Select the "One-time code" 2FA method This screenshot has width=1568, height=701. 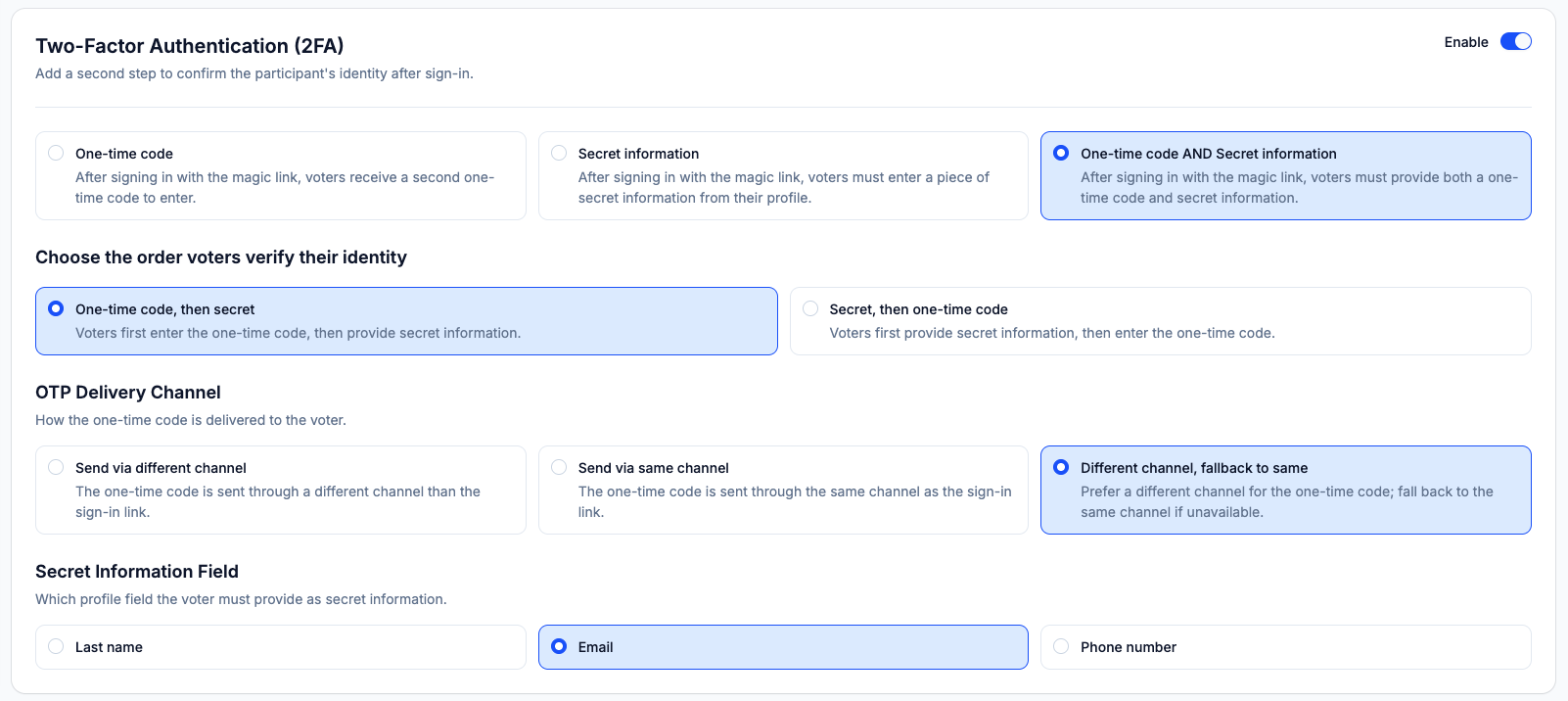(57, 154)
